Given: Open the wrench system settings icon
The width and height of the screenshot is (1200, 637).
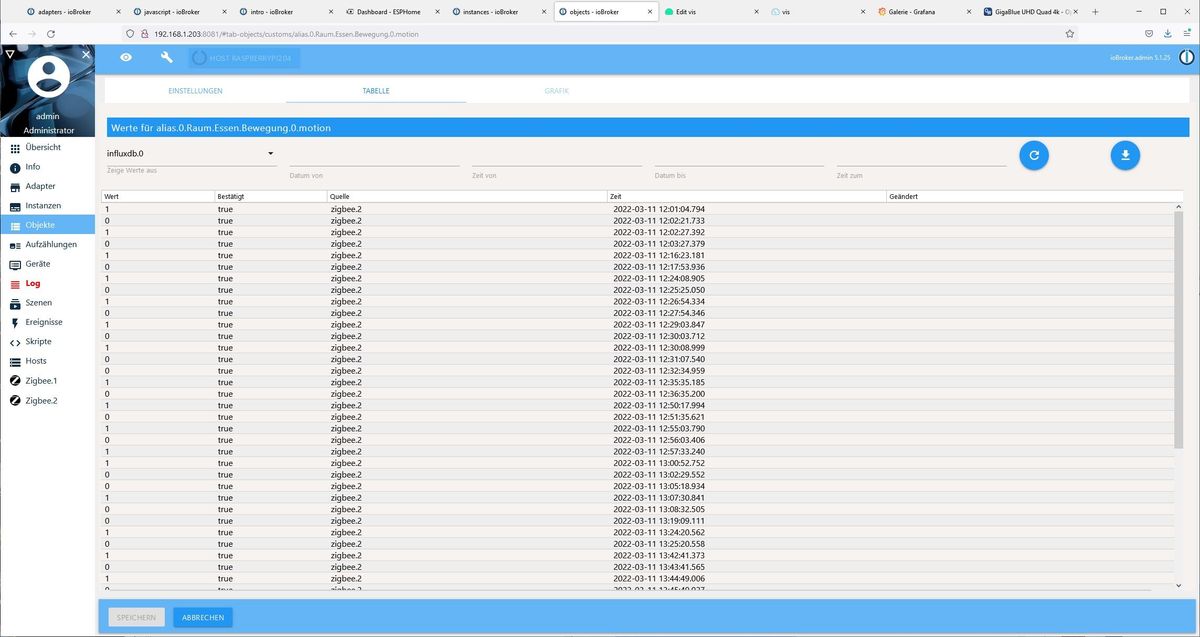Looking at the screenshot, I should (x=167, y=58).
